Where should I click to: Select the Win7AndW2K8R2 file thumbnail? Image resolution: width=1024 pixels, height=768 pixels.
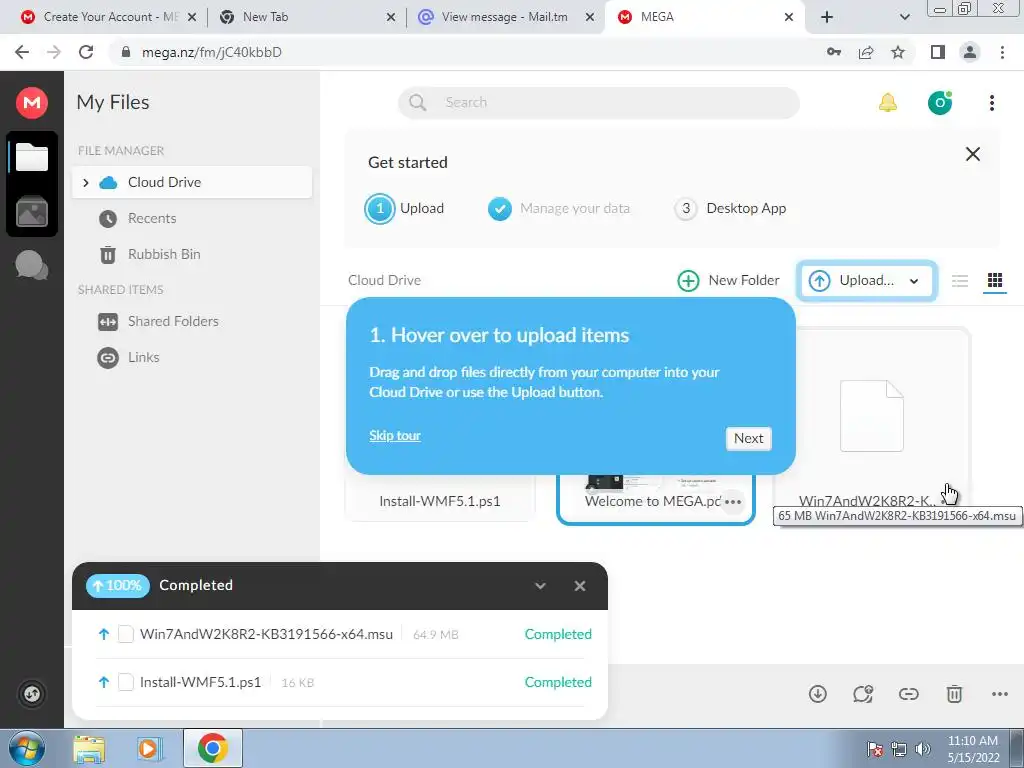point(872,418)
